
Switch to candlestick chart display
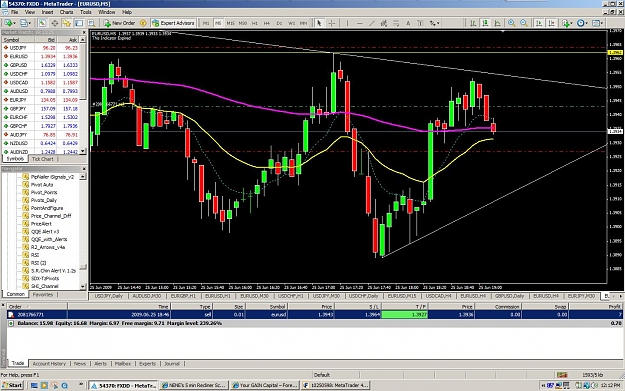pyautogui.click(x=485, y=23)
